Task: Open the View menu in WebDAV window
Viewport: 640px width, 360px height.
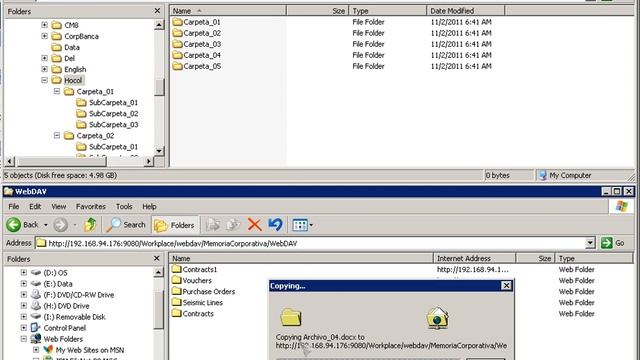Action: point(59,207)
